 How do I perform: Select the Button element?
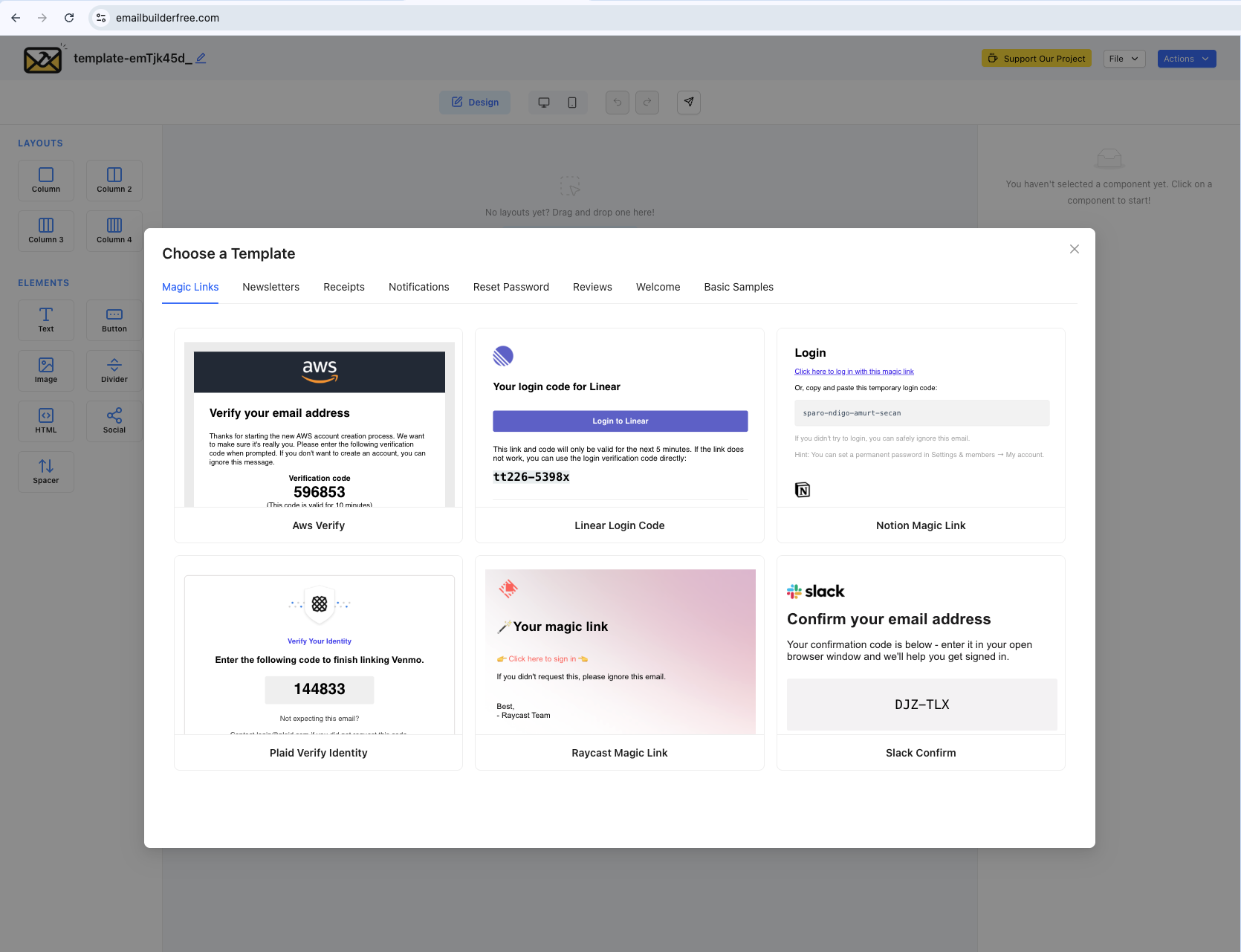click(x=114, y=320)
